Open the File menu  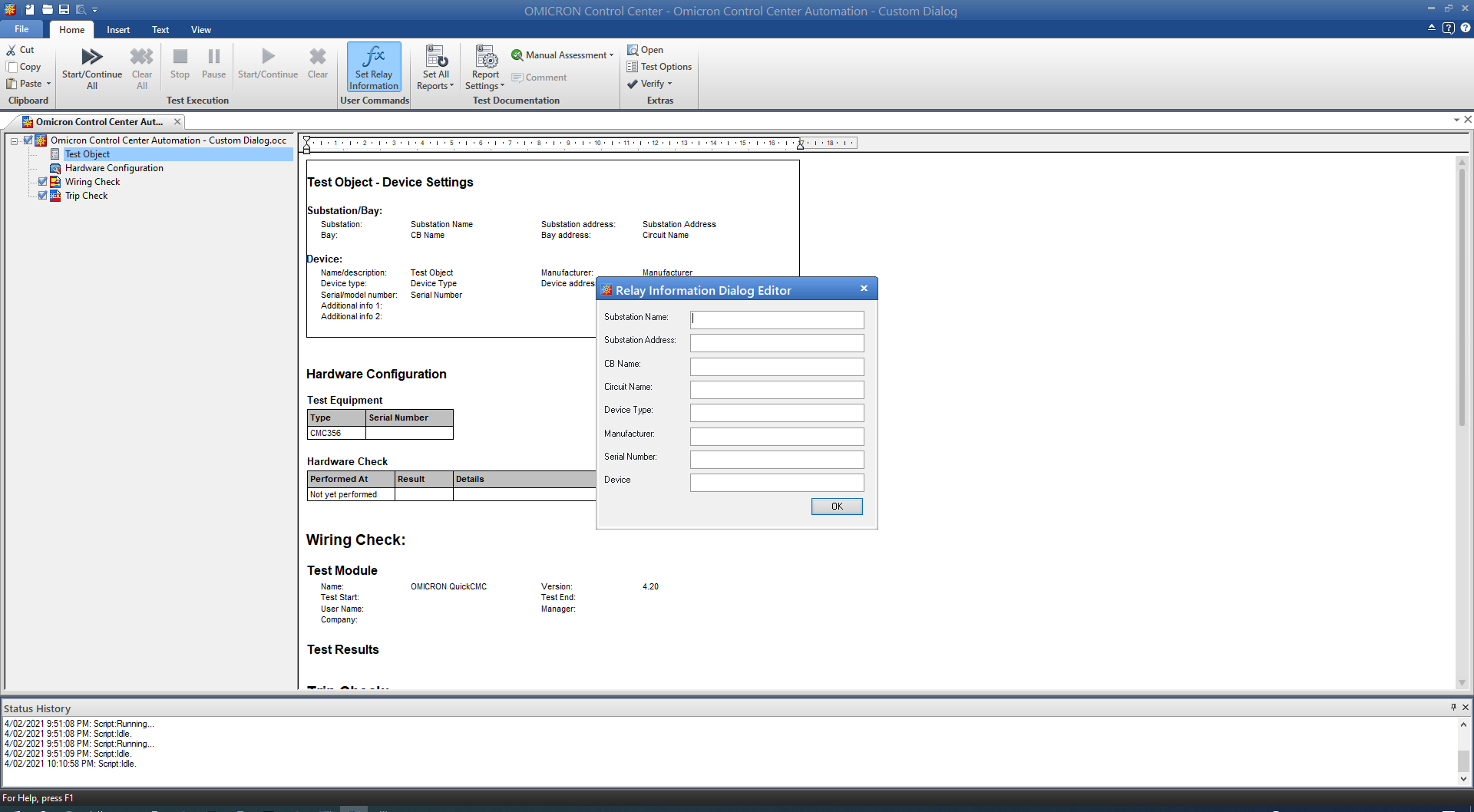tap(21, 29)
